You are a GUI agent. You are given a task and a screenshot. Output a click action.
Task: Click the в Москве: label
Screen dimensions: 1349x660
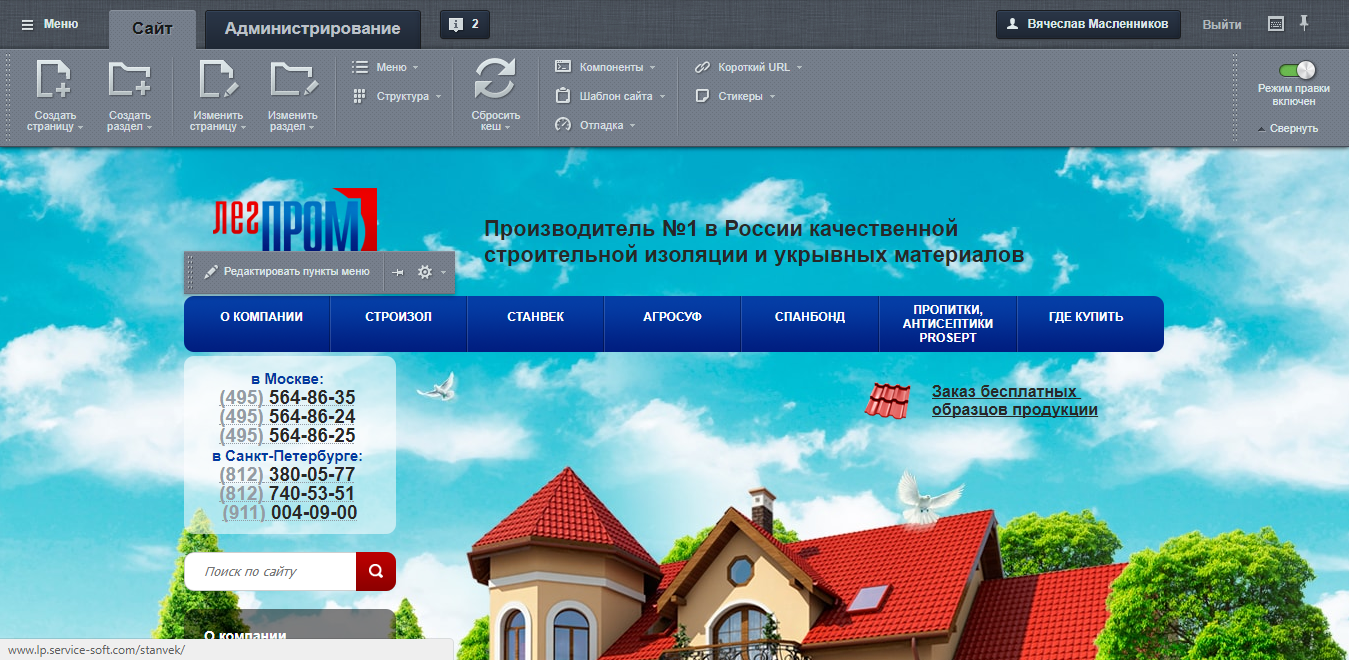(287, 379)
